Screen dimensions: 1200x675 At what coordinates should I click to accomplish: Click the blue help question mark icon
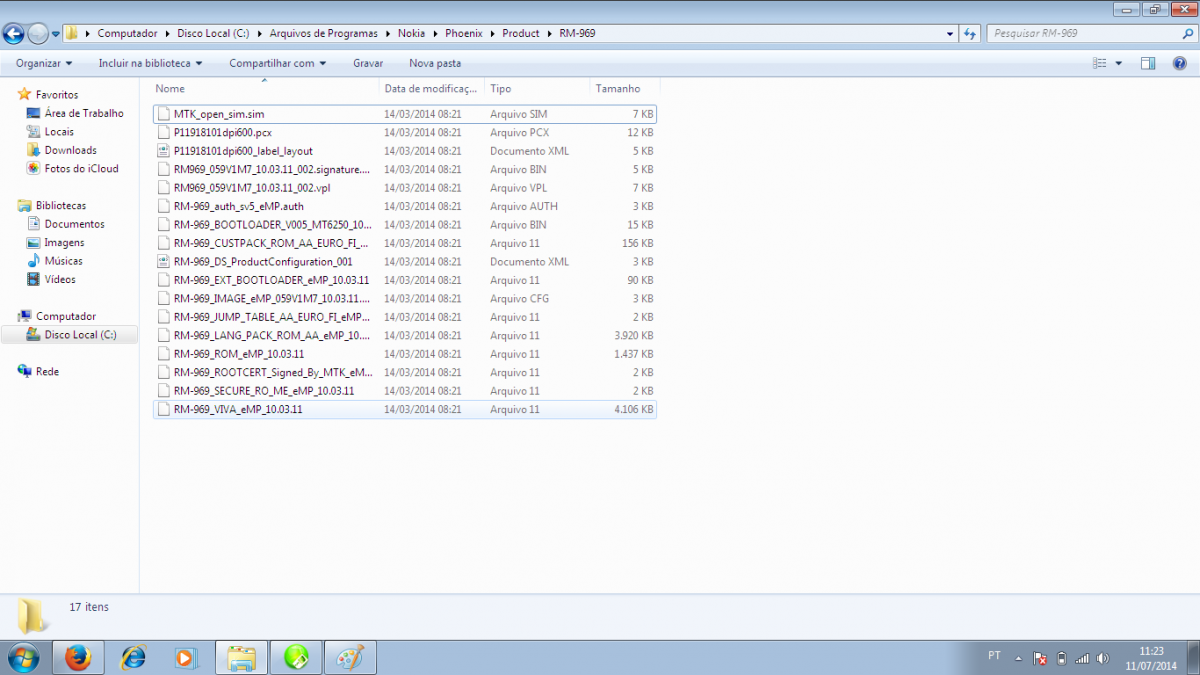click(1180, 63)
